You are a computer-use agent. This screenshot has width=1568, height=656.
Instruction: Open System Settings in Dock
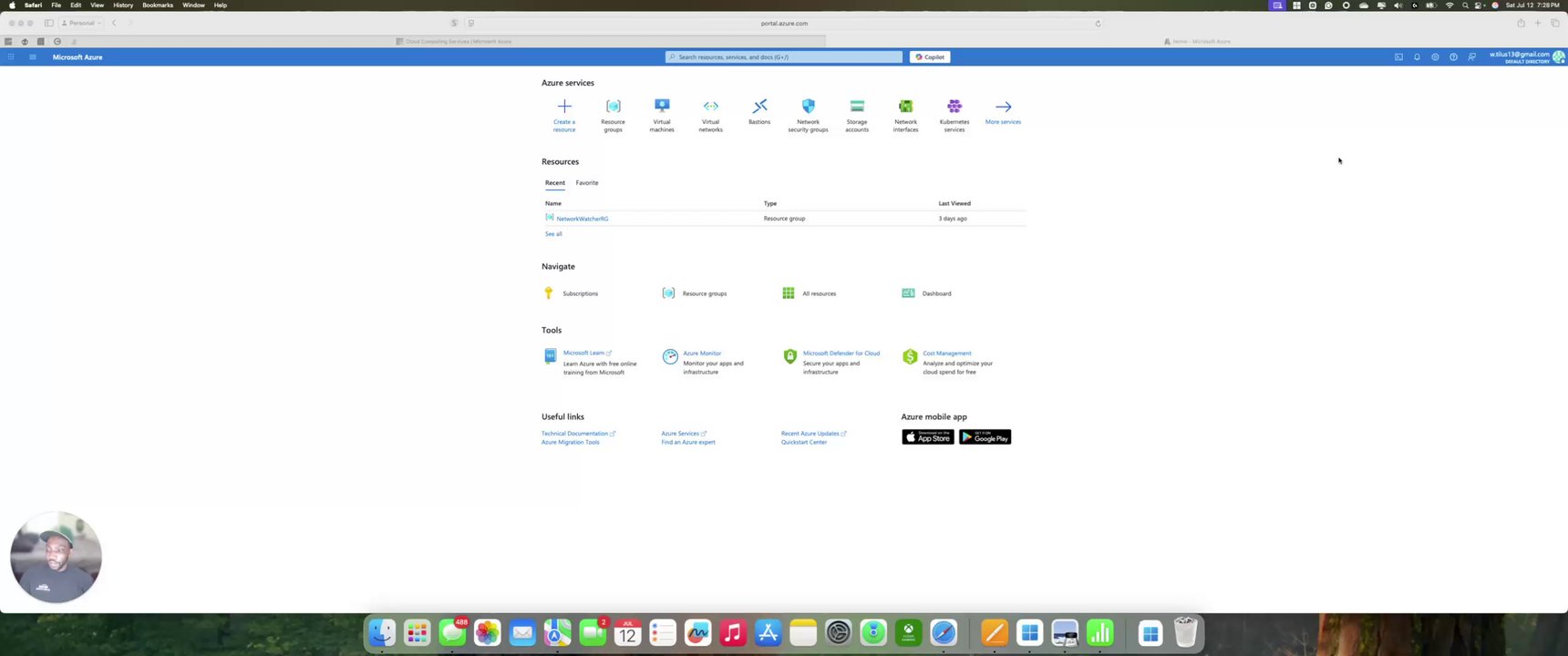pos(839,632)
